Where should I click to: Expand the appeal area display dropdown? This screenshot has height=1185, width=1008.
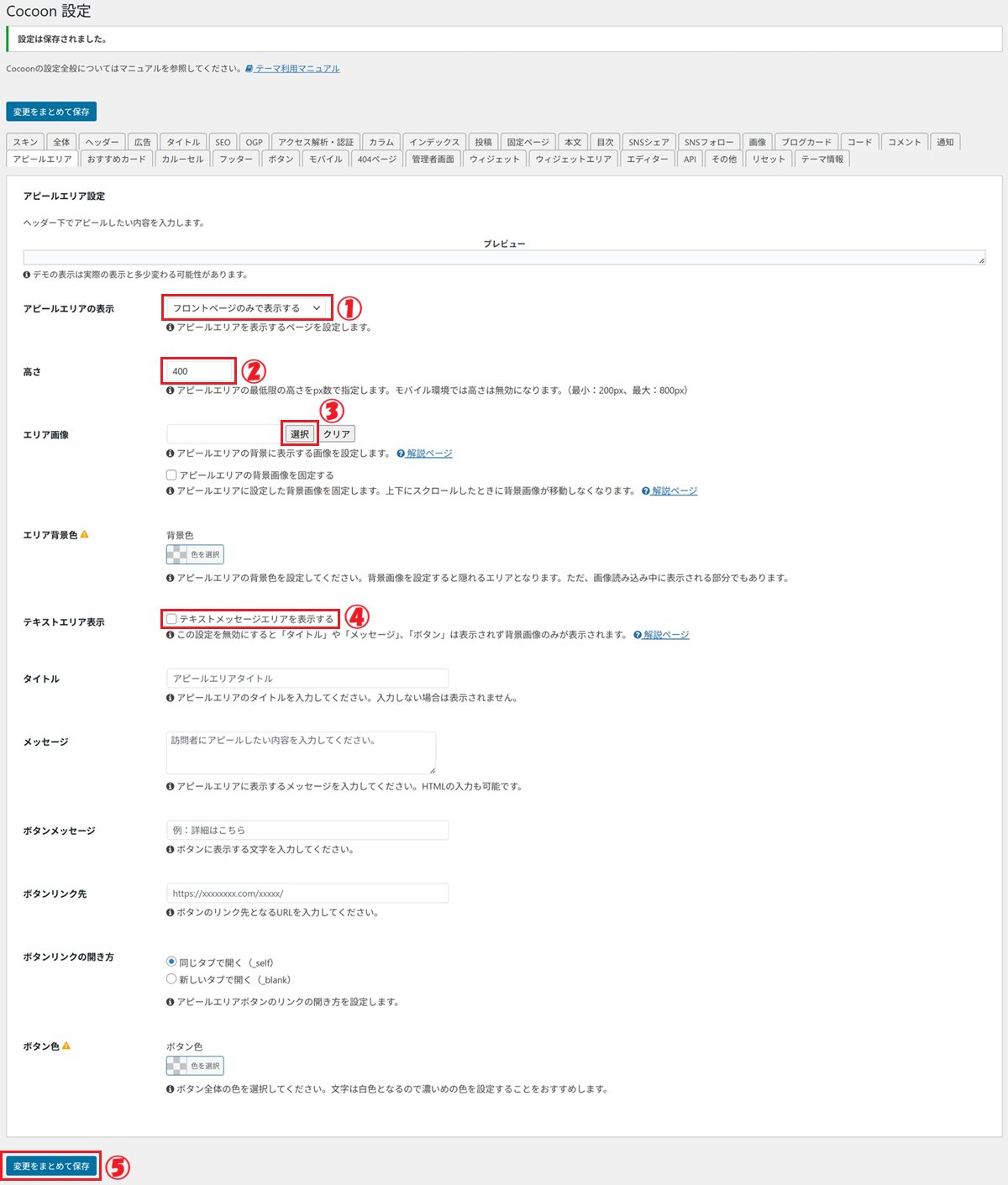coord(246,308)
